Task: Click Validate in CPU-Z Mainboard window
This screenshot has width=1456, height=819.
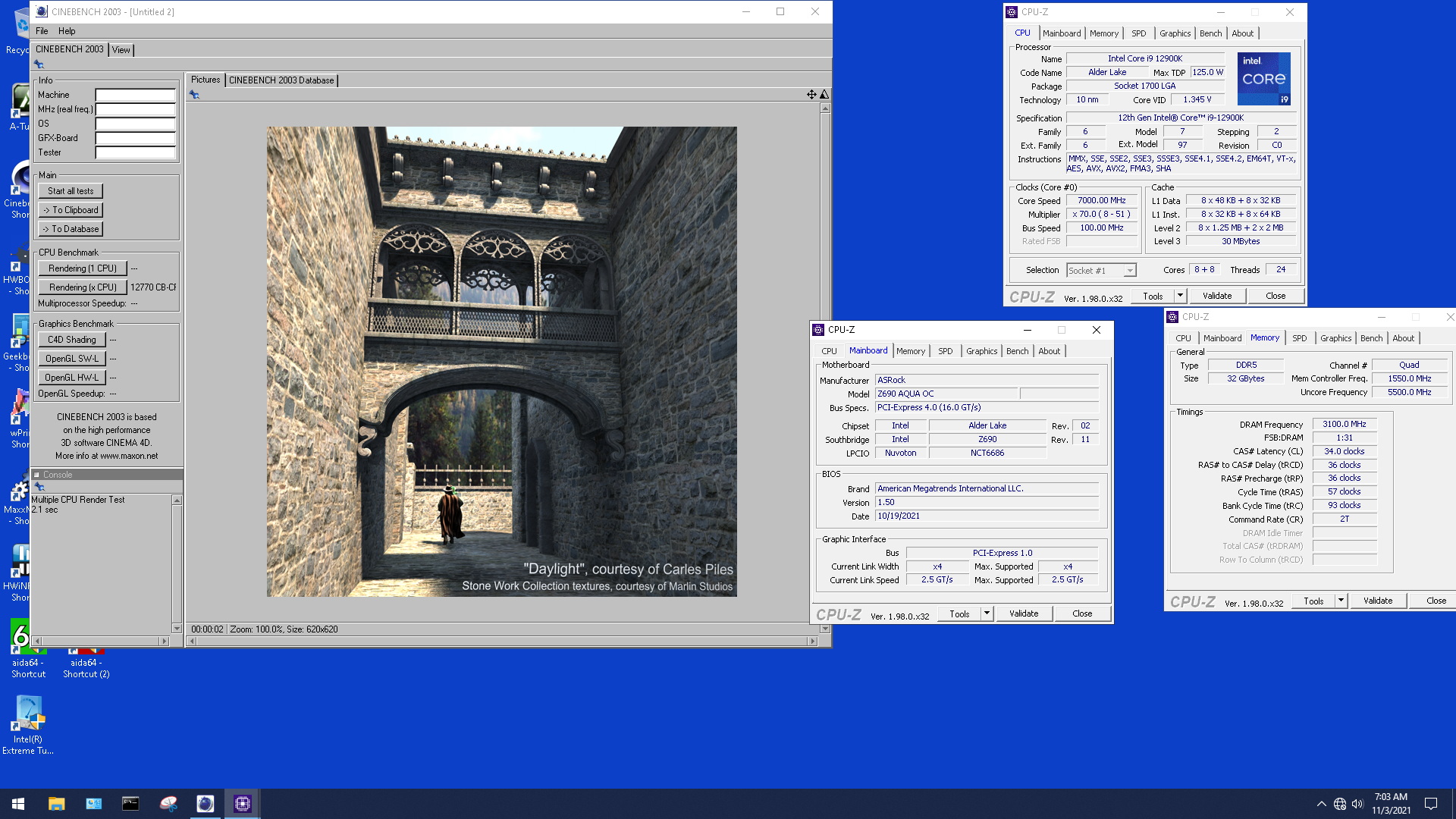Action: (1024, 613)
